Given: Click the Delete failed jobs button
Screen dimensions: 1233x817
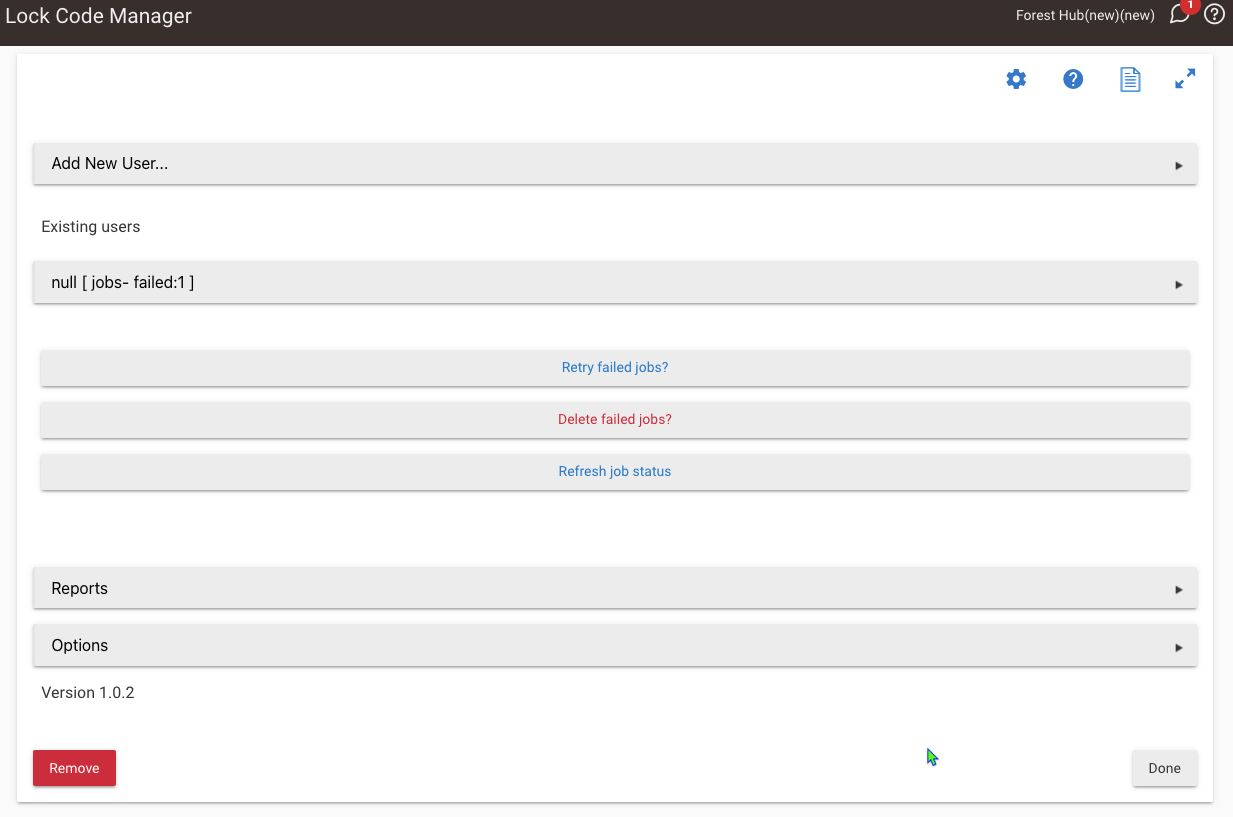Looking at the screenshot, I should (x=615, y=419).
